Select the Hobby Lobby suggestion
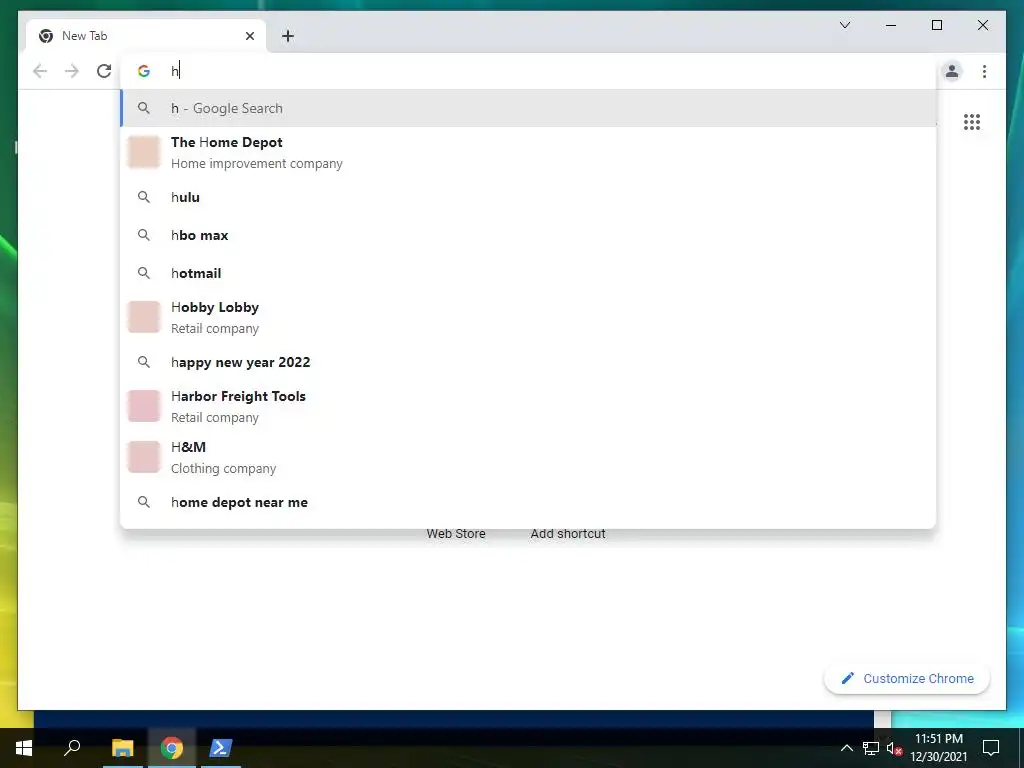The image size is (1024, 768). click(x=528, y=317)
